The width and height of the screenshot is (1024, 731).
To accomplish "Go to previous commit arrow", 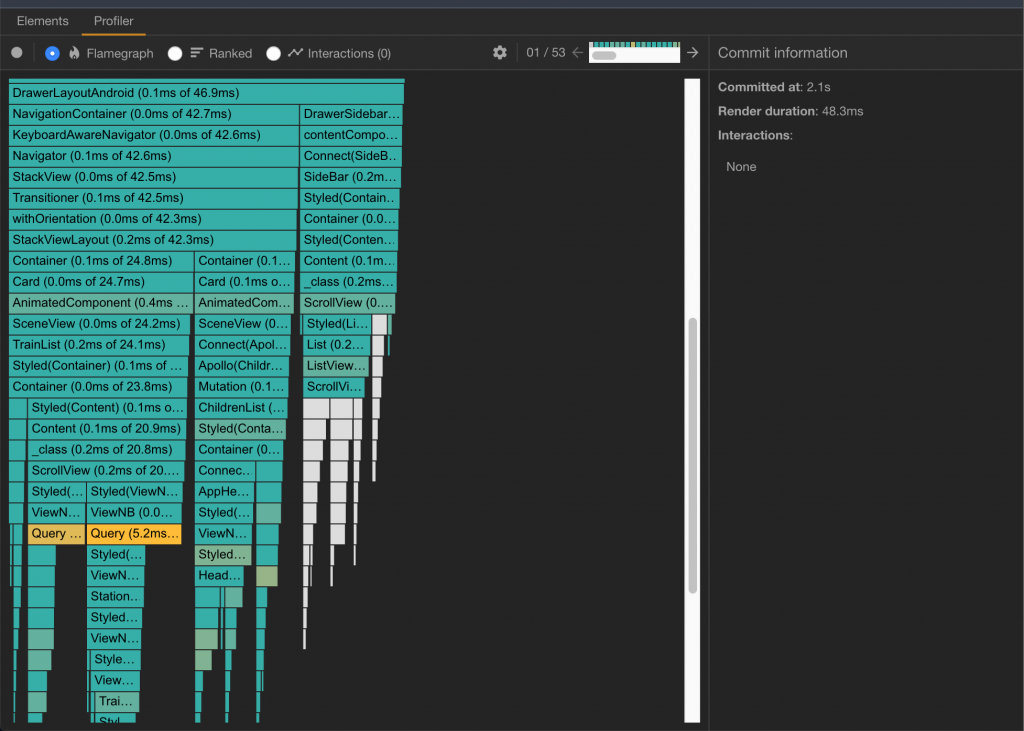I will (x=577, y=53).
